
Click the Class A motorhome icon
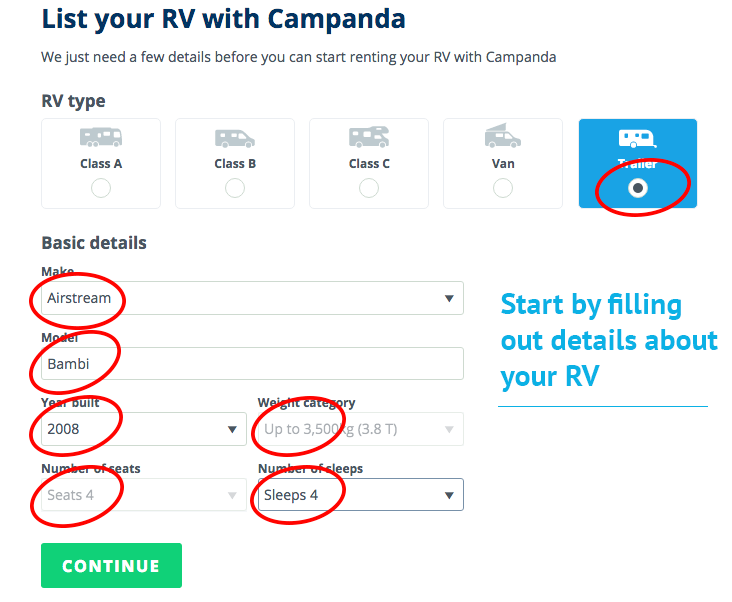pos(101,137)
